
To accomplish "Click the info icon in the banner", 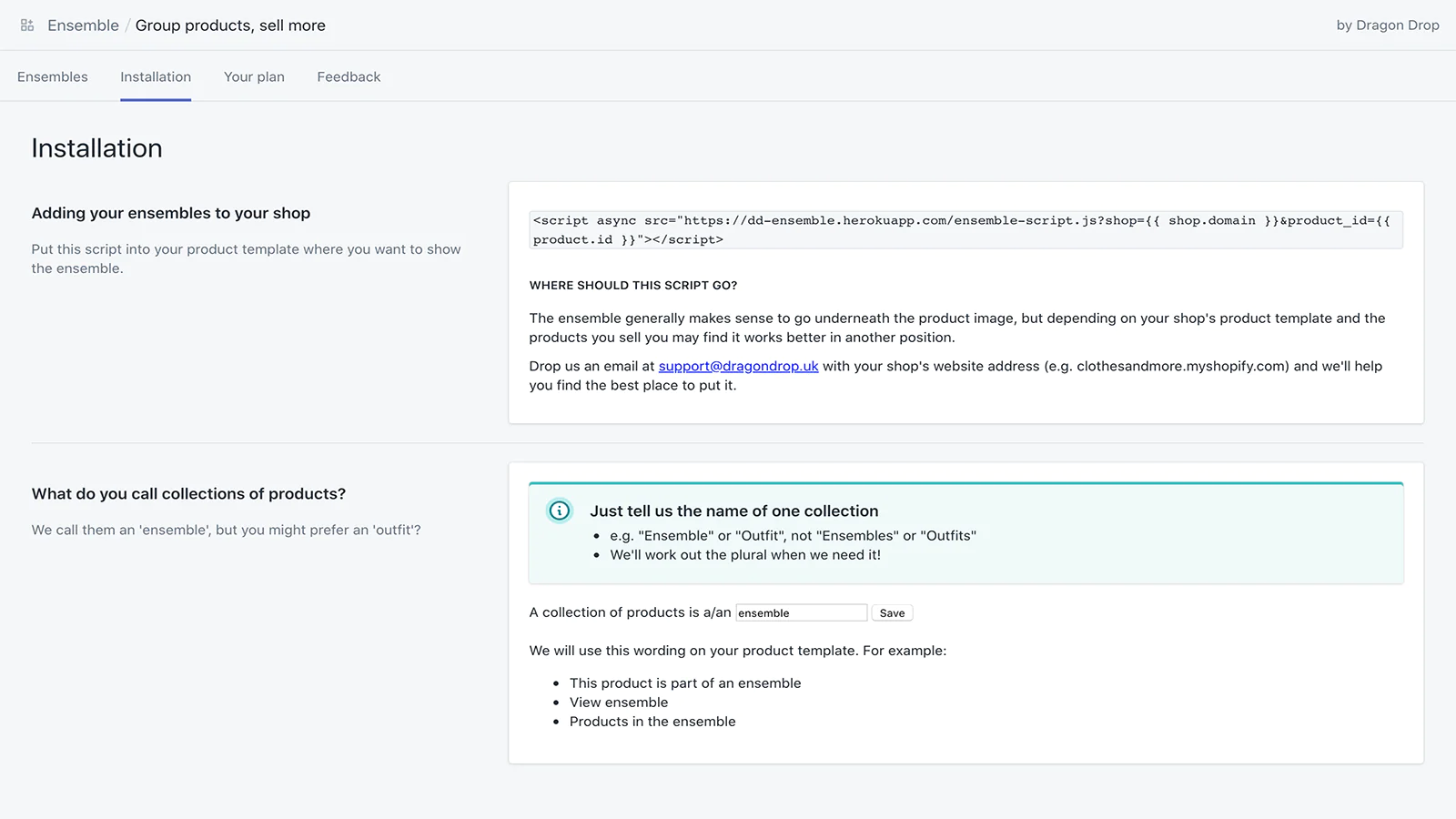I will tap(560, 511).
